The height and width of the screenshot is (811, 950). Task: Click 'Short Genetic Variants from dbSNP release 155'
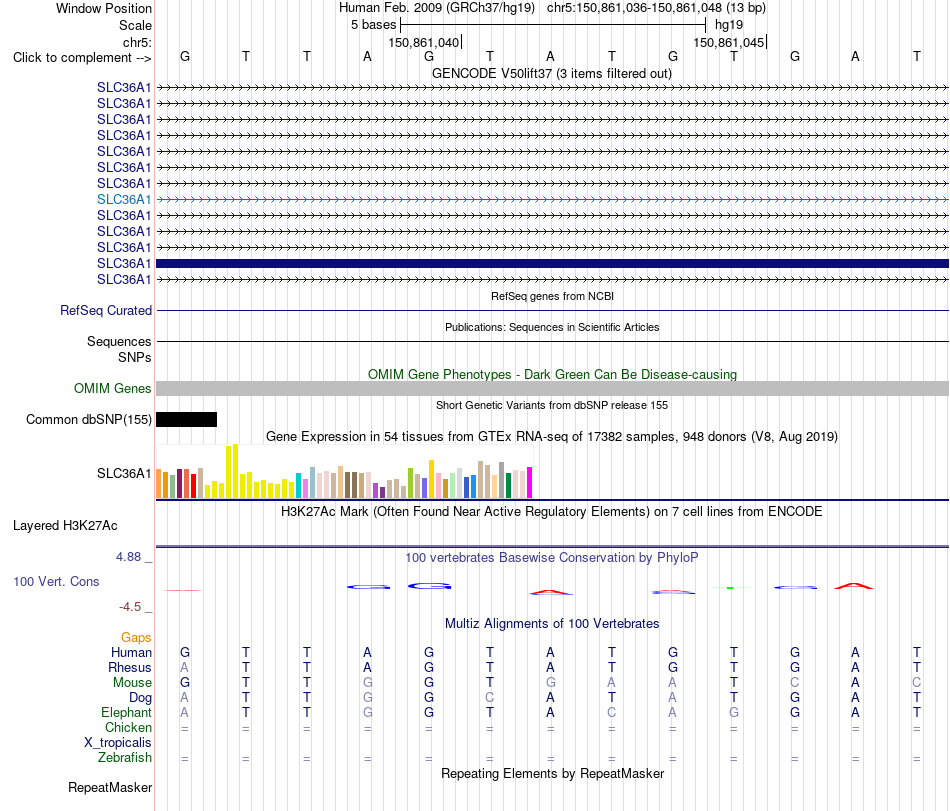(552, 405)
